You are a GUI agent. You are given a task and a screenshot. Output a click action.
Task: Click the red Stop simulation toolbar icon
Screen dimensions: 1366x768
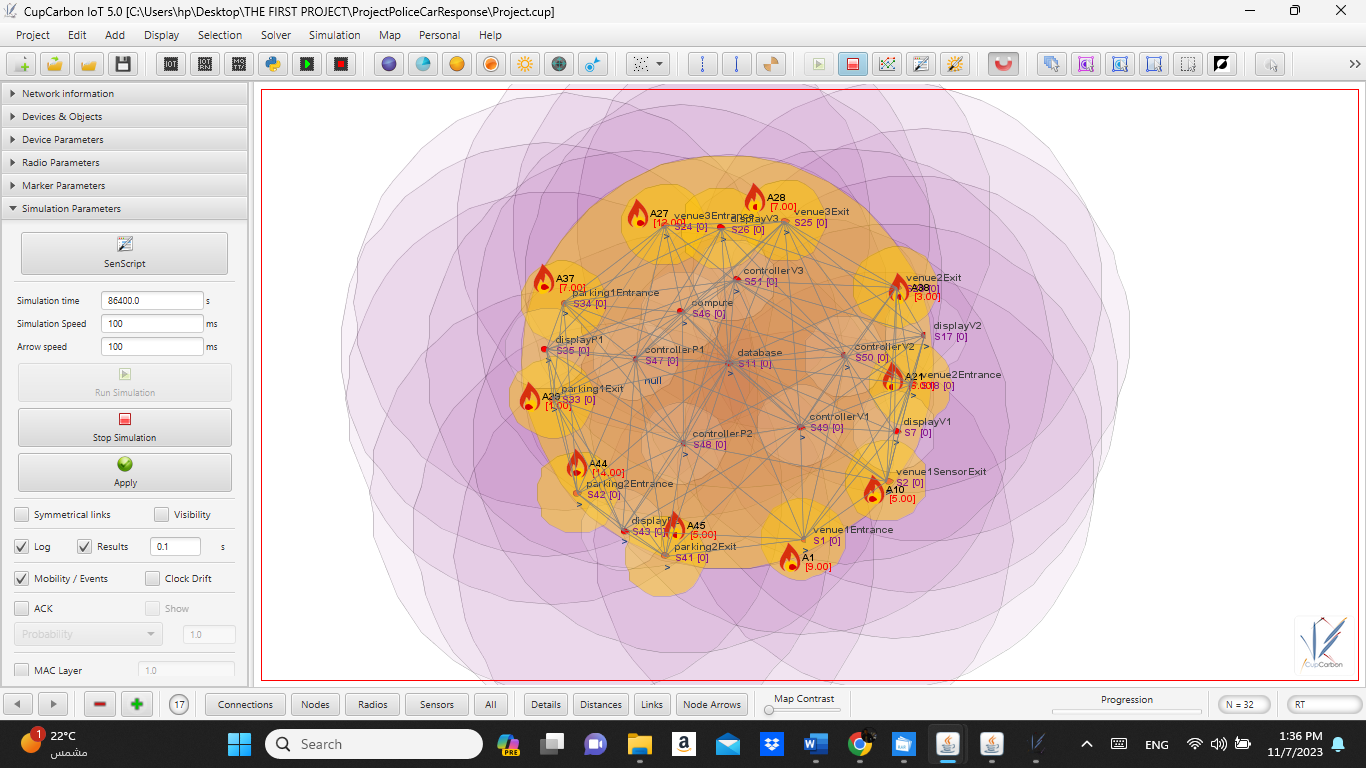point(340,63)
